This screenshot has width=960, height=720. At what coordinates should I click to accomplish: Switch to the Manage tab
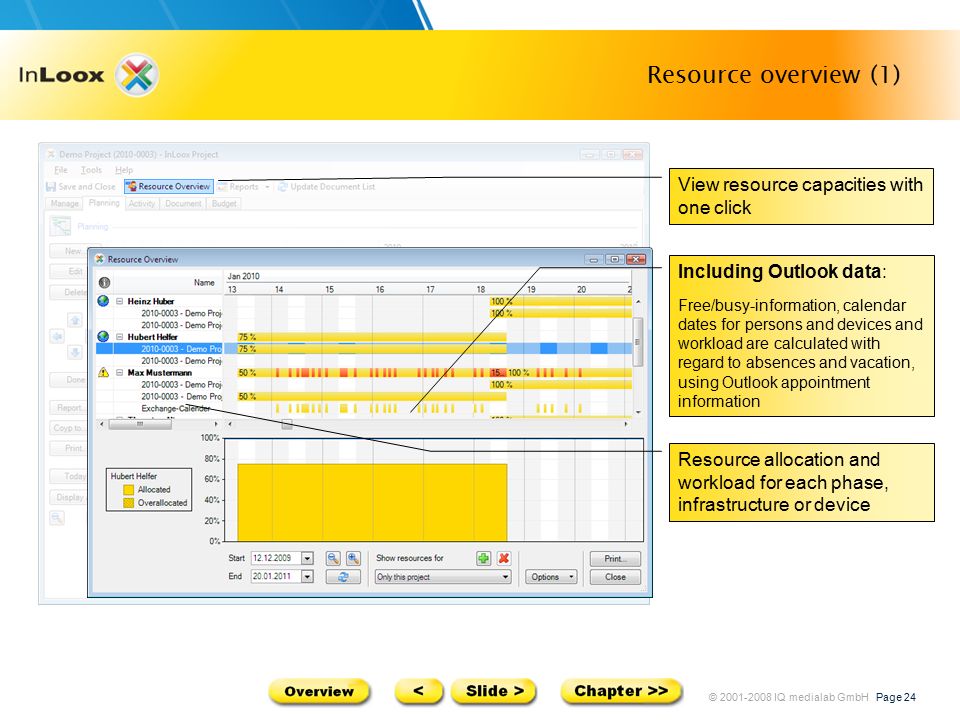click(64, 203)
